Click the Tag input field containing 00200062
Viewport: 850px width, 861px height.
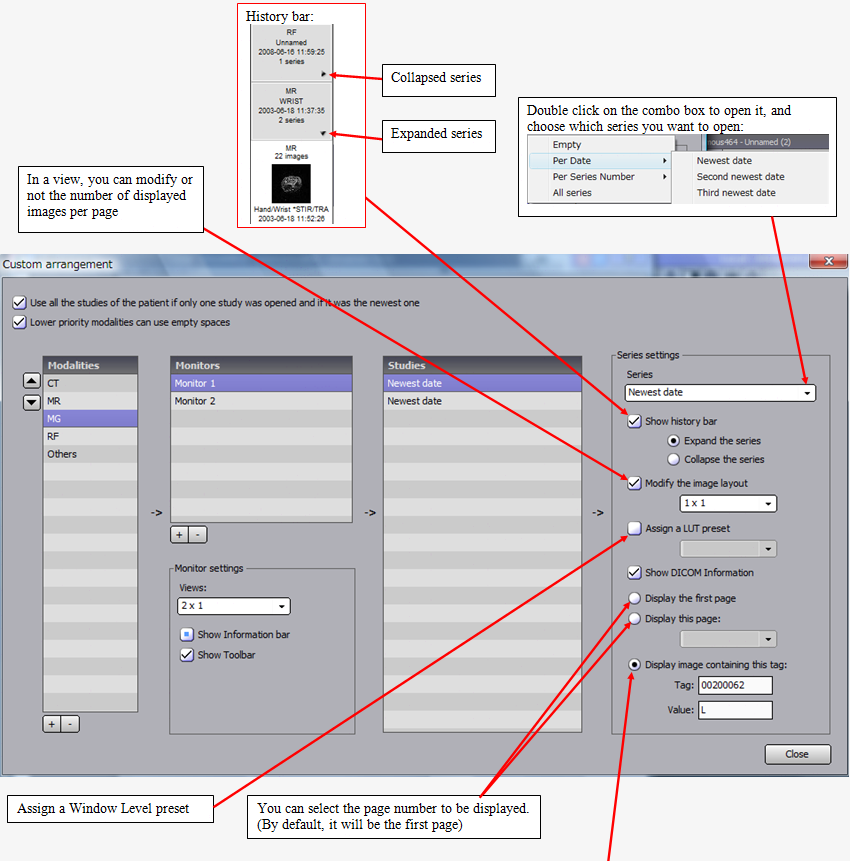pos(737,685)
